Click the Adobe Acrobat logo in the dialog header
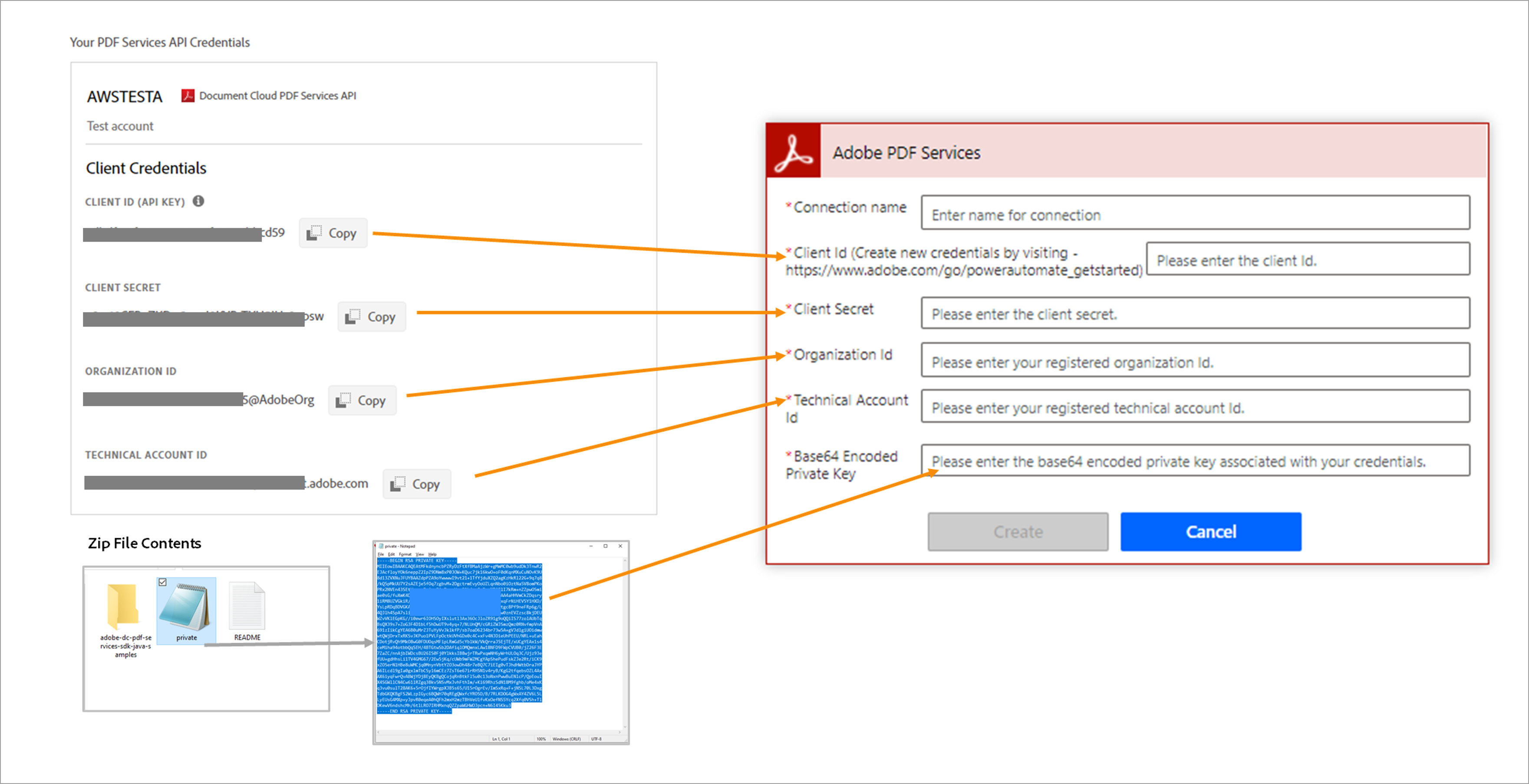1529x784 pixels. pyautogui.click(x=793, y=152)
